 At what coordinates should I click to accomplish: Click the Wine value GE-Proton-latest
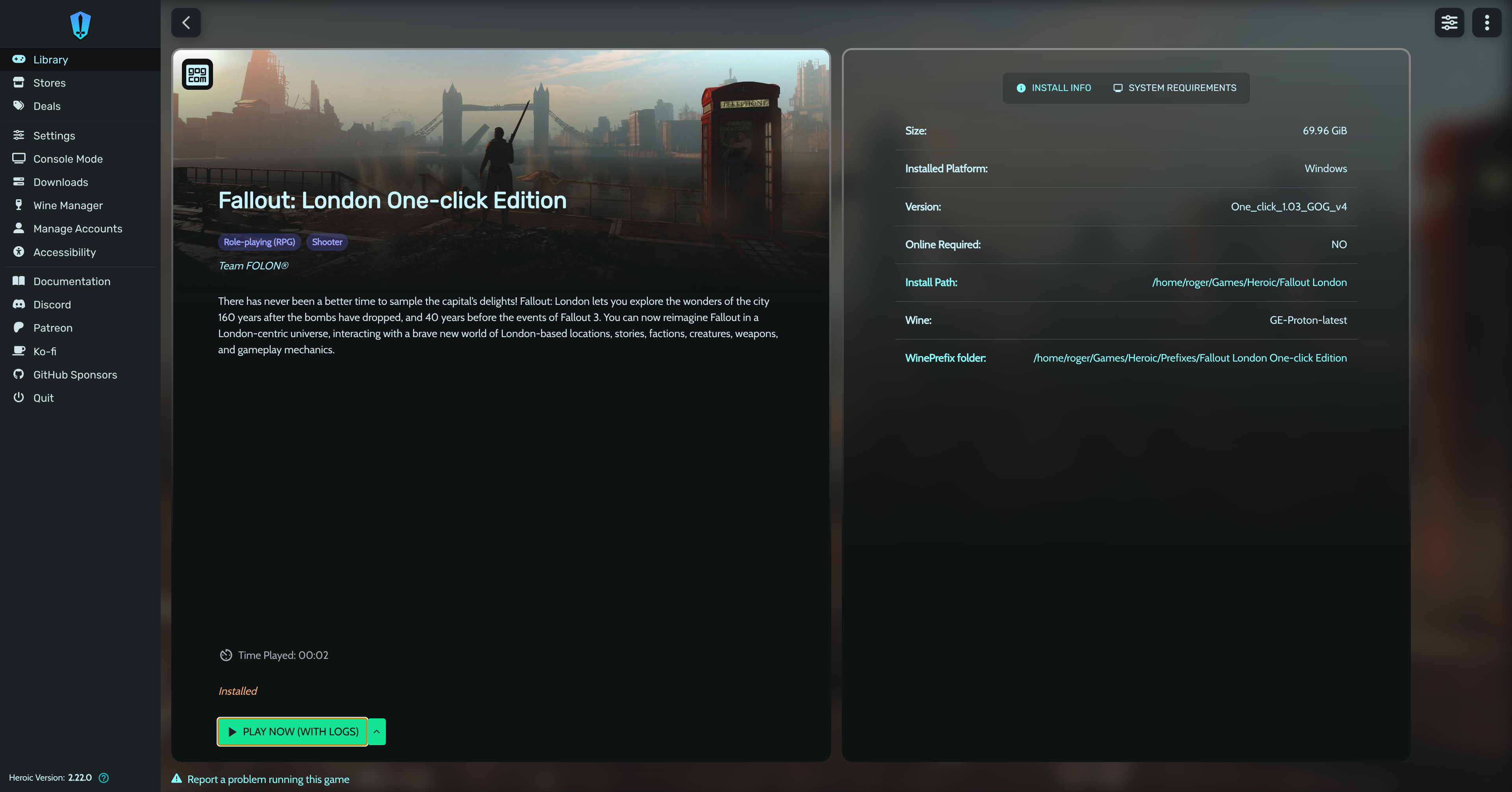[x=1308, y=321]
